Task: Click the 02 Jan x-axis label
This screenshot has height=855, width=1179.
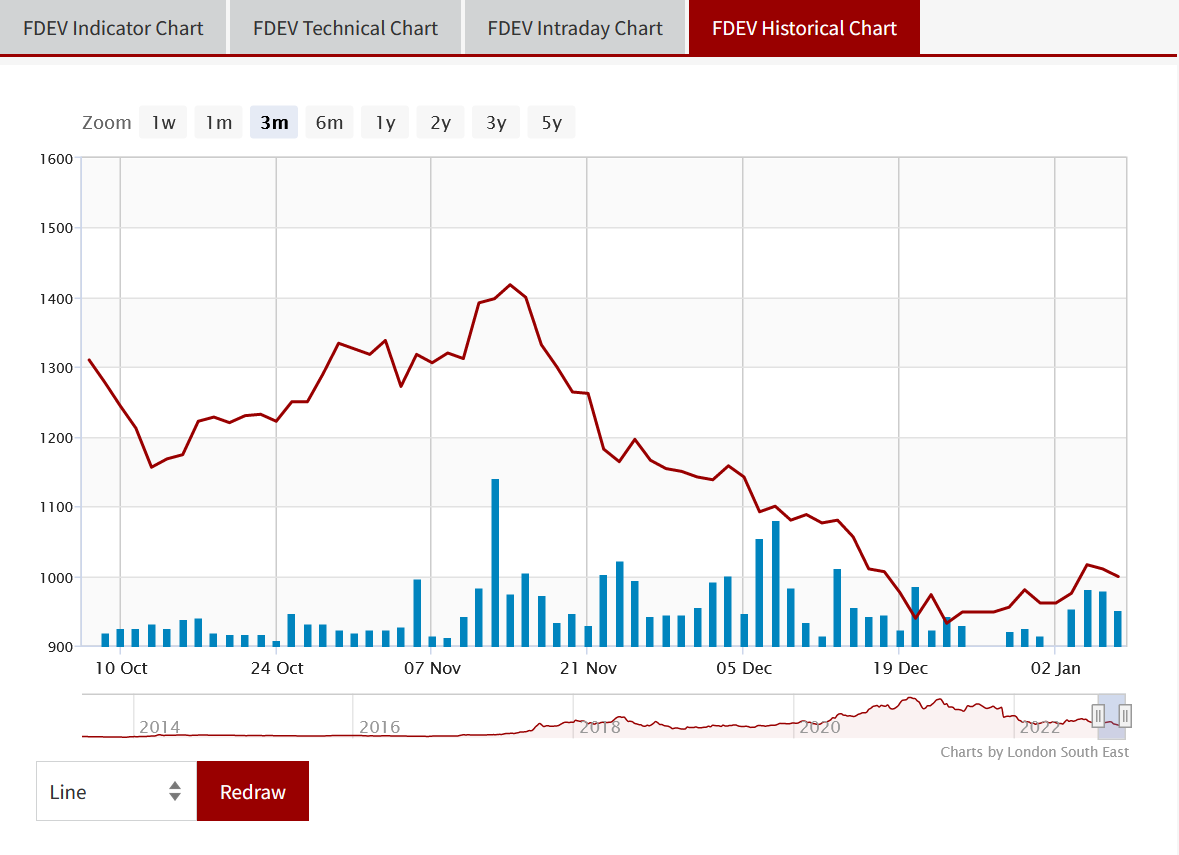Action: click(1056, 668)
